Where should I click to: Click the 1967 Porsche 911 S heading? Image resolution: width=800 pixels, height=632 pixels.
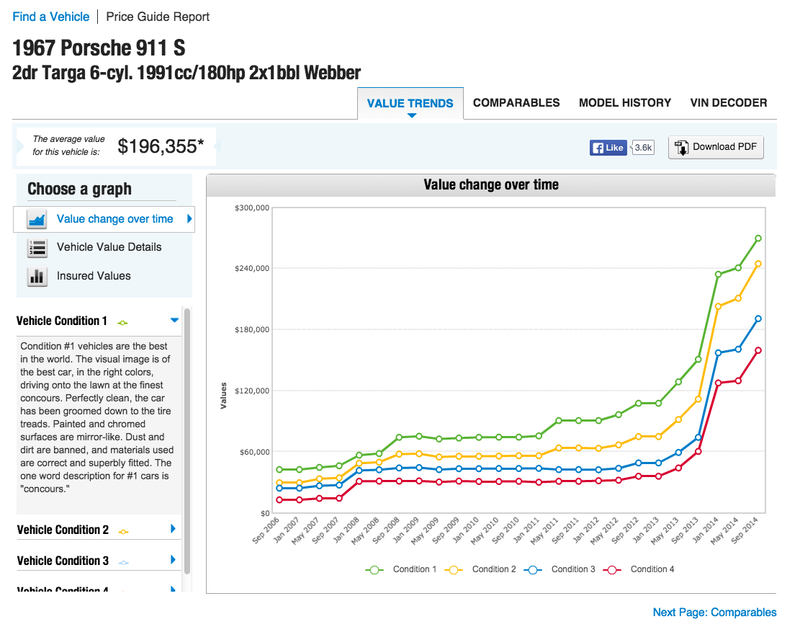[98, 48]
